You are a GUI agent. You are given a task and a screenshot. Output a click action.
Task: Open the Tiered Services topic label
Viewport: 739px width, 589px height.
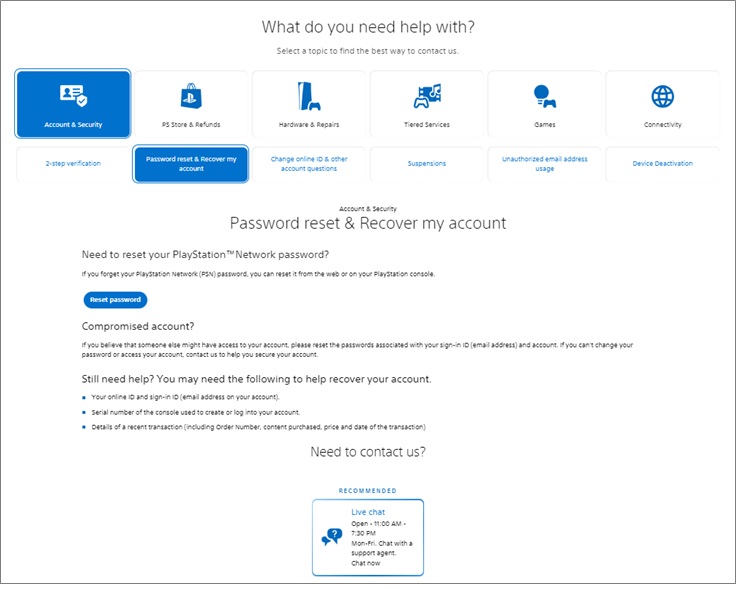(x=427, y=125)
